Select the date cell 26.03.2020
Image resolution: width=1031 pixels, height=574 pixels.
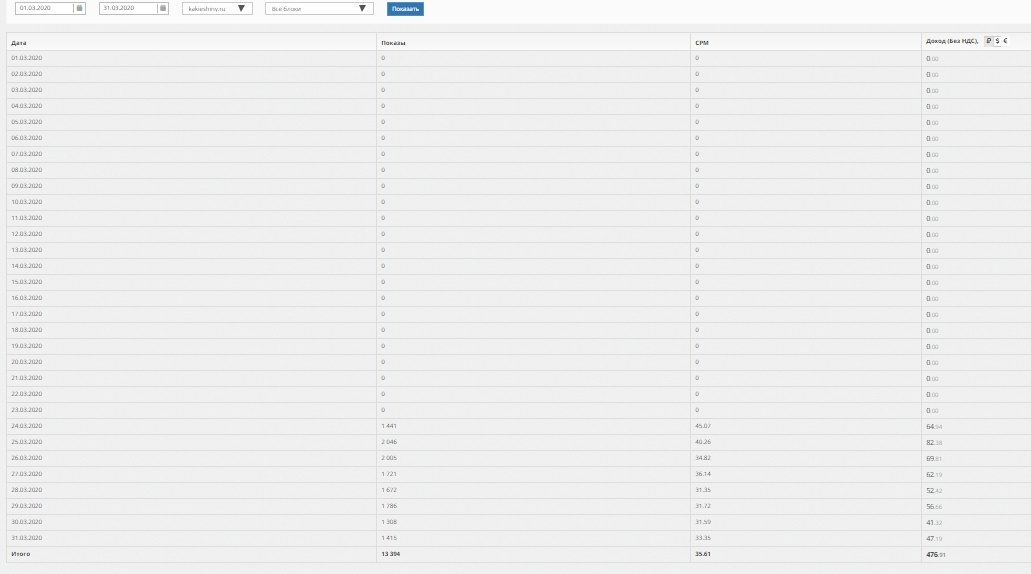click(26, 458)
